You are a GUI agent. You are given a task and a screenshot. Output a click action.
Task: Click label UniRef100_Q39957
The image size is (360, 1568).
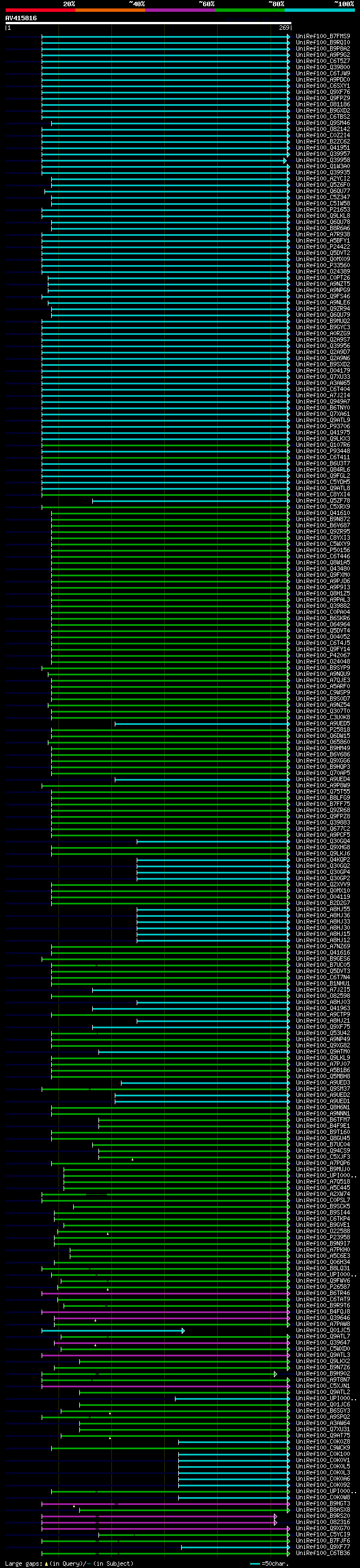click(323, 154)
